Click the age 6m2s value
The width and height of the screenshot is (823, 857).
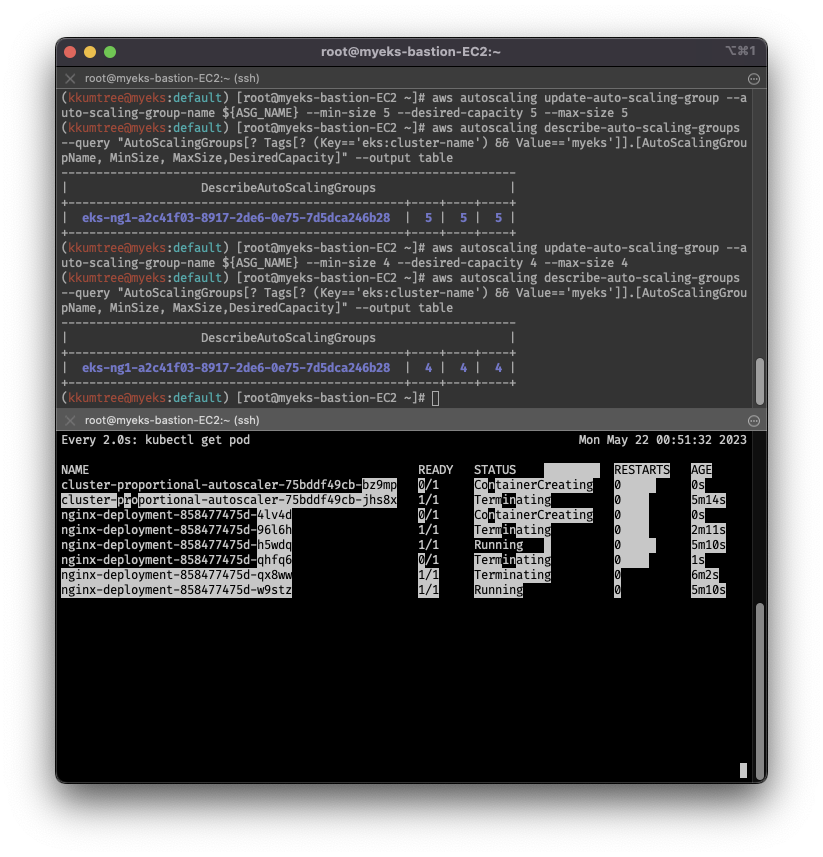(x=705, y=575)
